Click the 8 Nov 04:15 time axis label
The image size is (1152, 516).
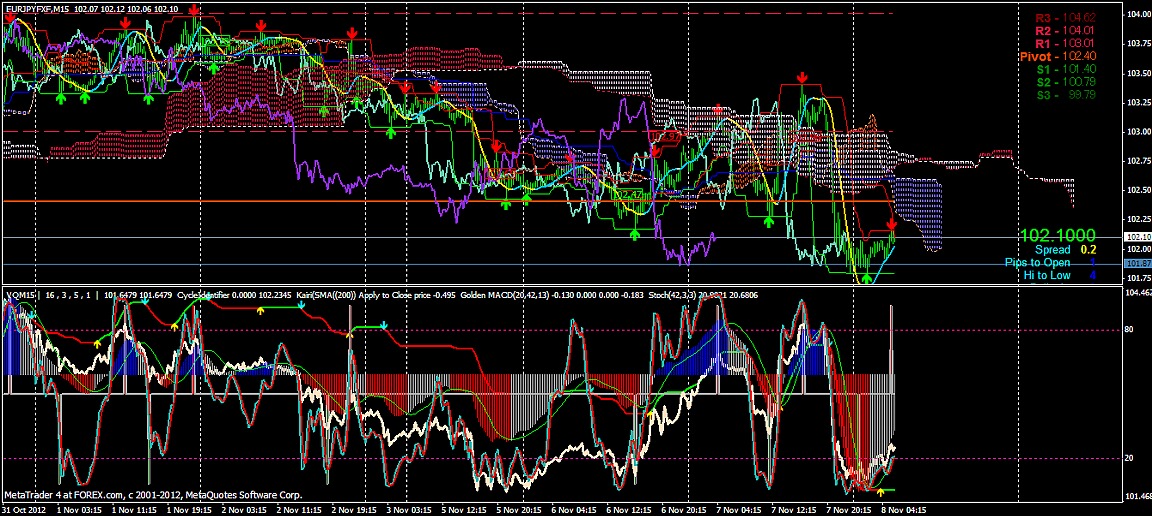click(x=903, y=509)
